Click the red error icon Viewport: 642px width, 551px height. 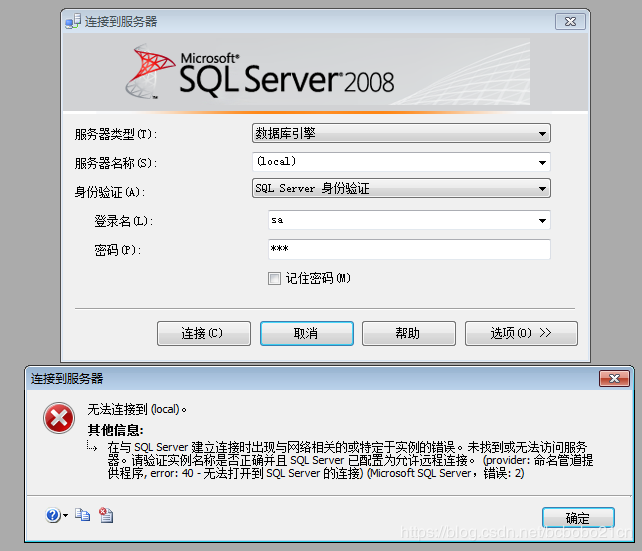coord(59,418)
